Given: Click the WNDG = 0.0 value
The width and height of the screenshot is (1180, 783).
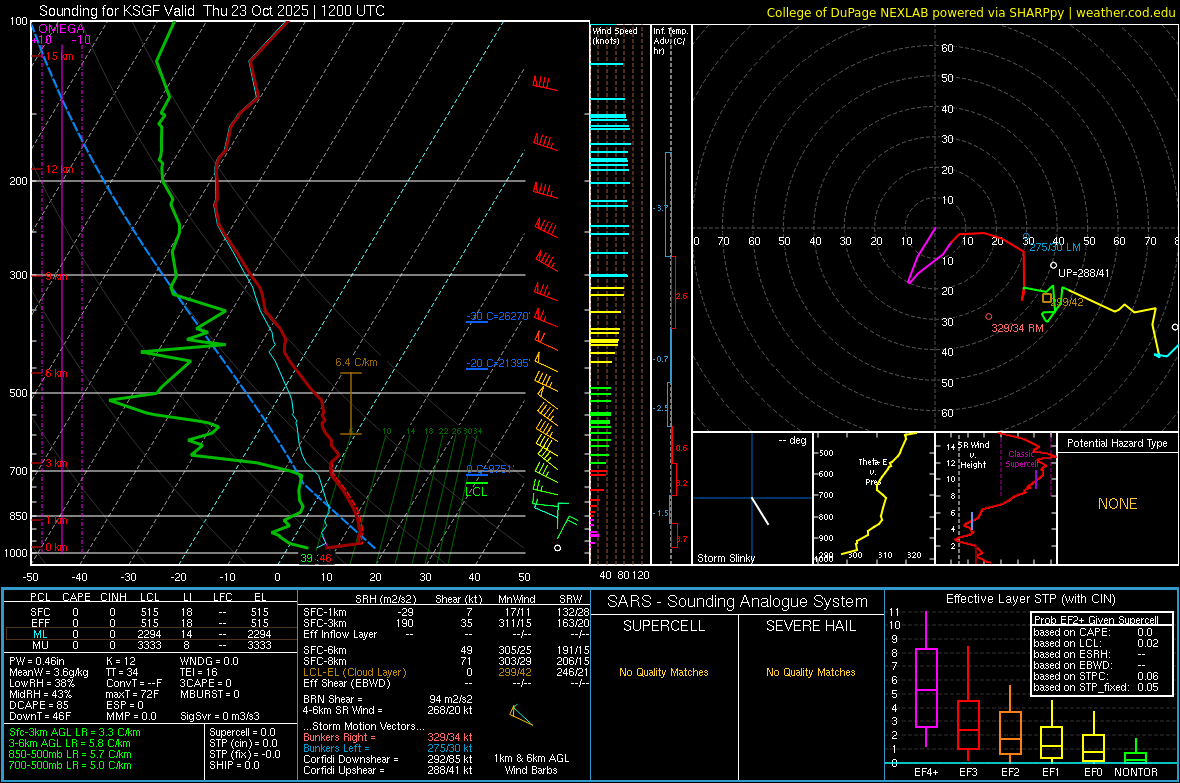Looking at the screenshot, I should point(208,661).
